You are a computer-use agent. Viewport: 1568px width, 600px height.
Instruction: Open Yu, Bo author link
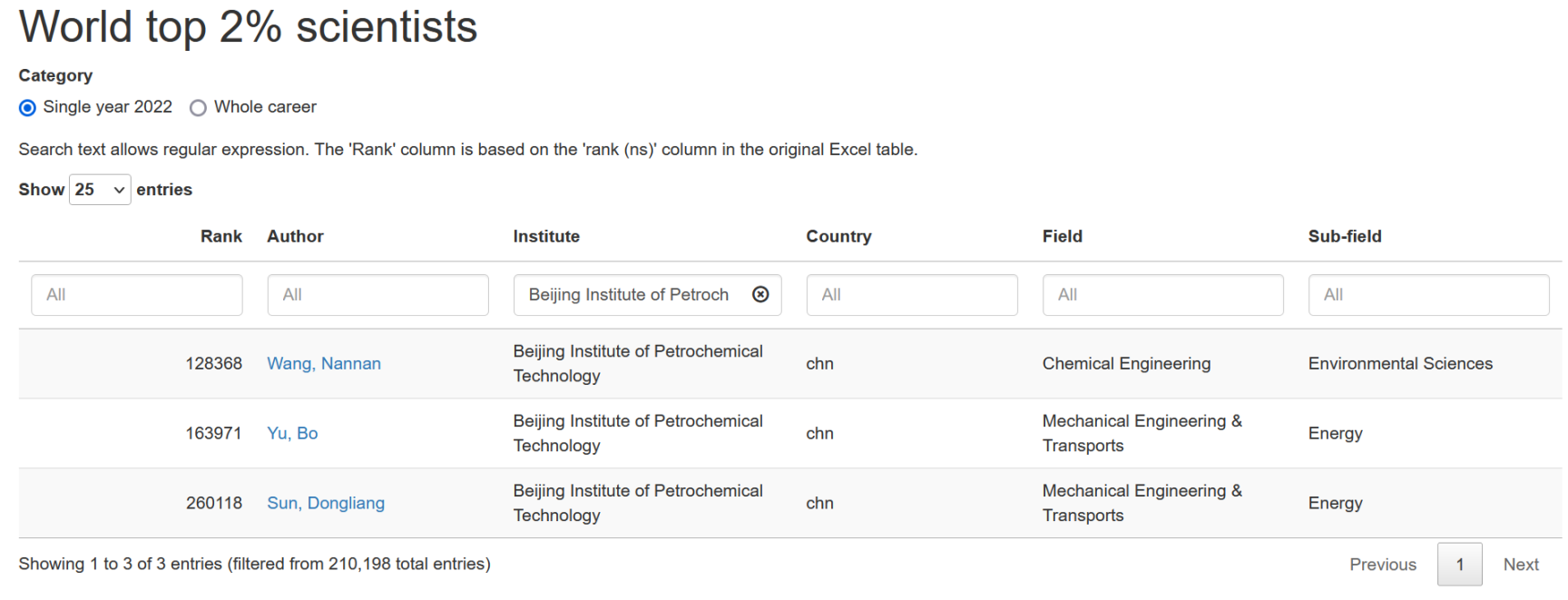(292, 434)
